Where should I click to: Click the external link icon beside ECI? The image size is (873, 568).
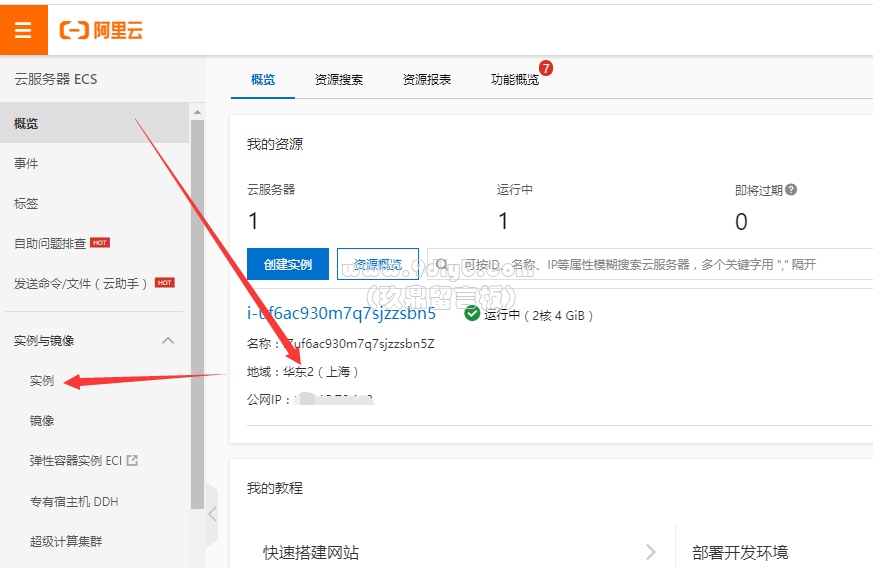[x=132, y=461]
